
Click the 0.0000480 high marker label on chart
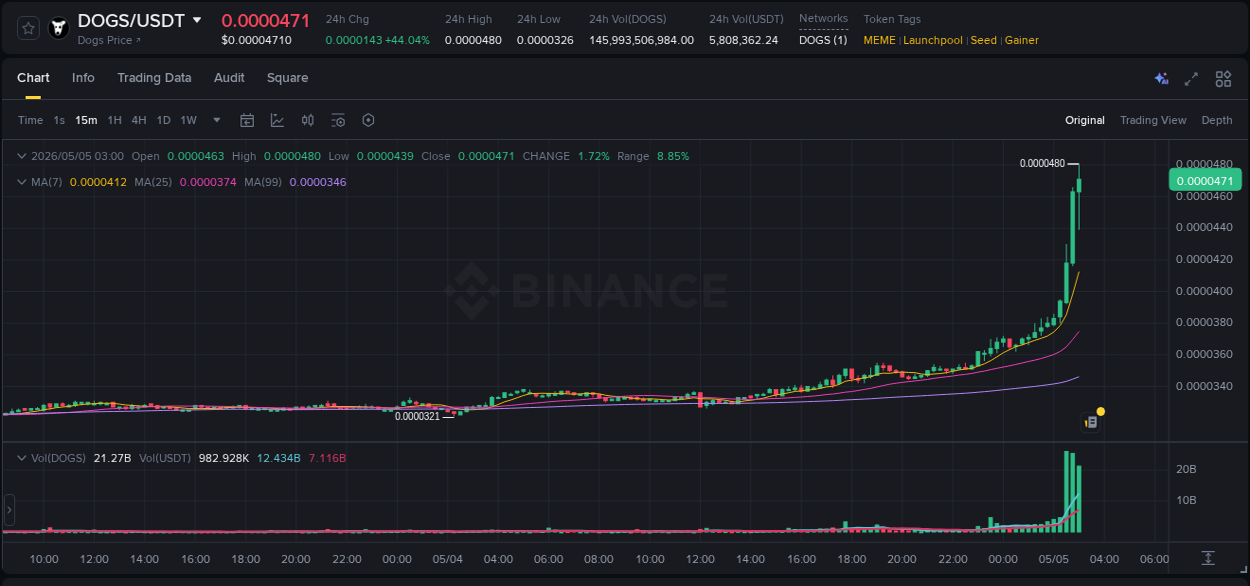[x=1042, y=163]
